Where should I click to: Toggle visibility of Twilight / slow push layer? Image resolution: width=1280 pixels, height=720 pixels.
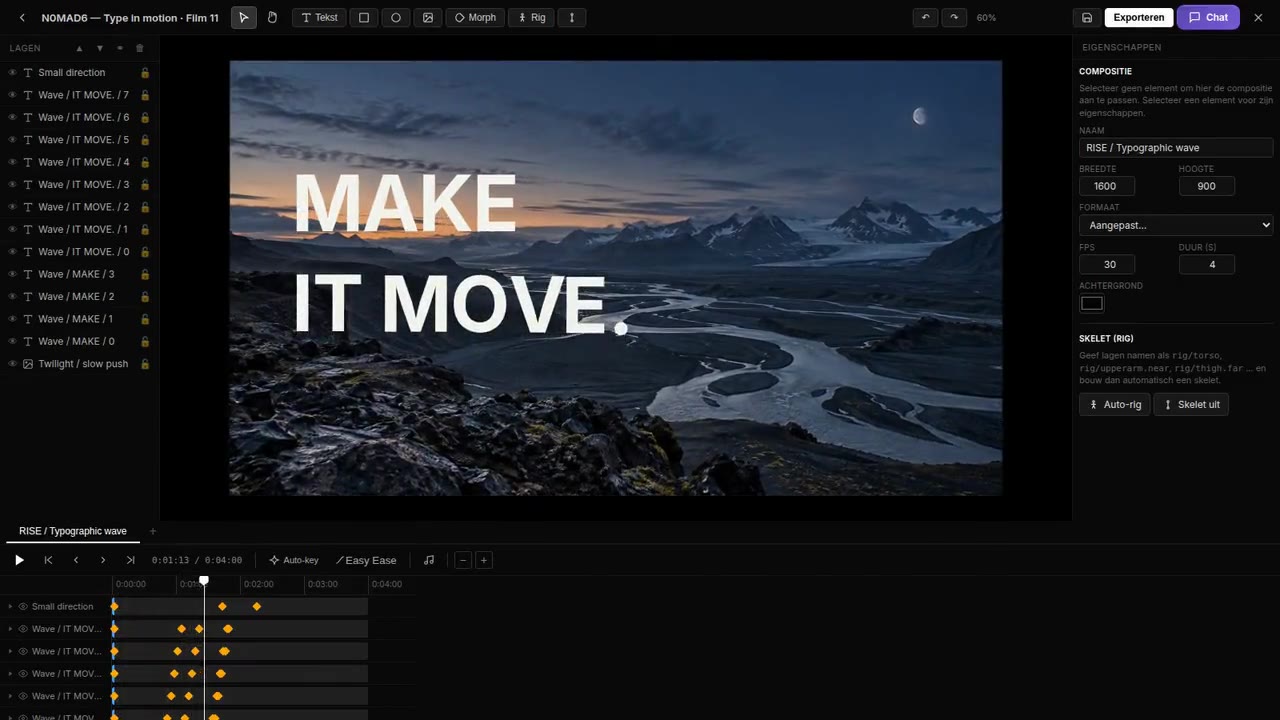pos(12,364)
